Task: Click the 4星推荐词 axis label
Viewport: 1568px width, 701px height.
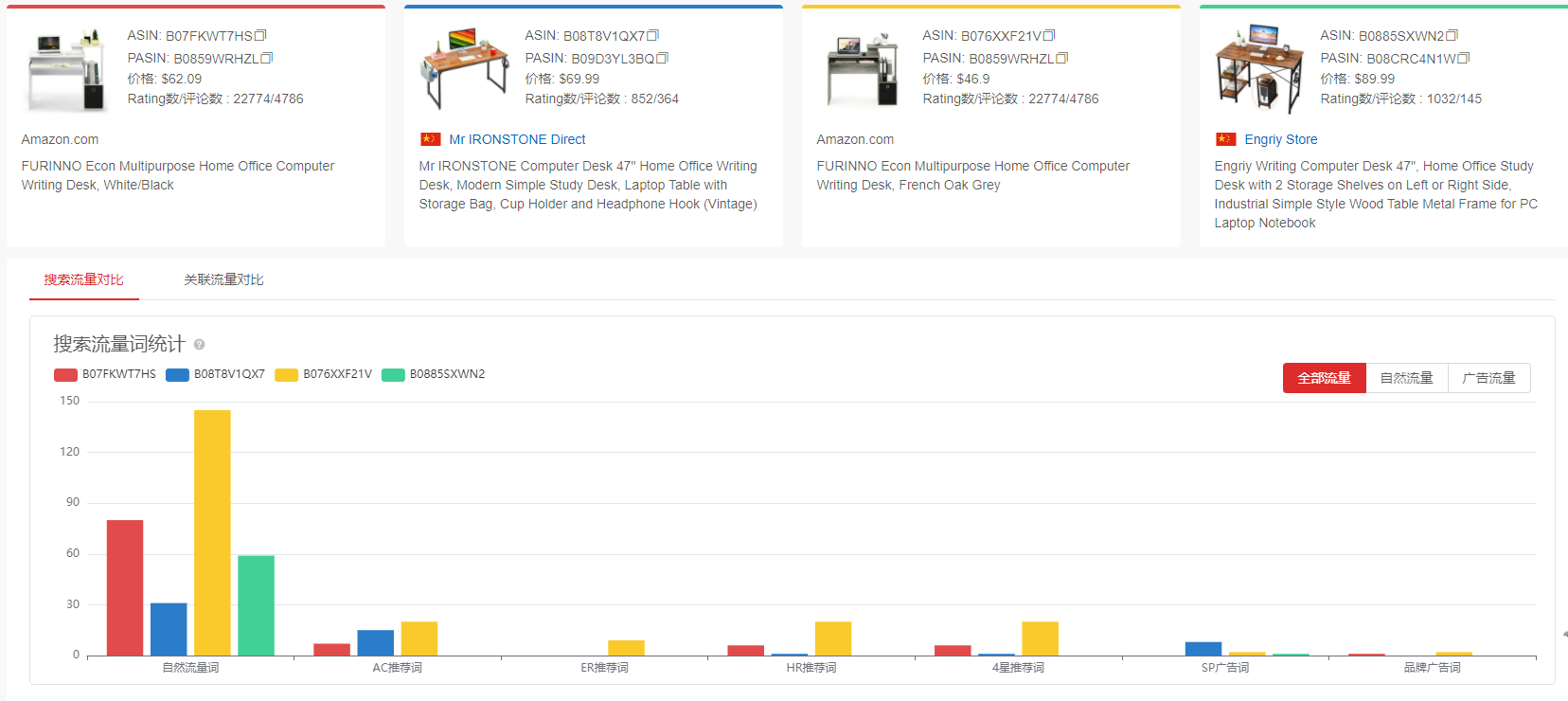Action: pos(1018,668)
